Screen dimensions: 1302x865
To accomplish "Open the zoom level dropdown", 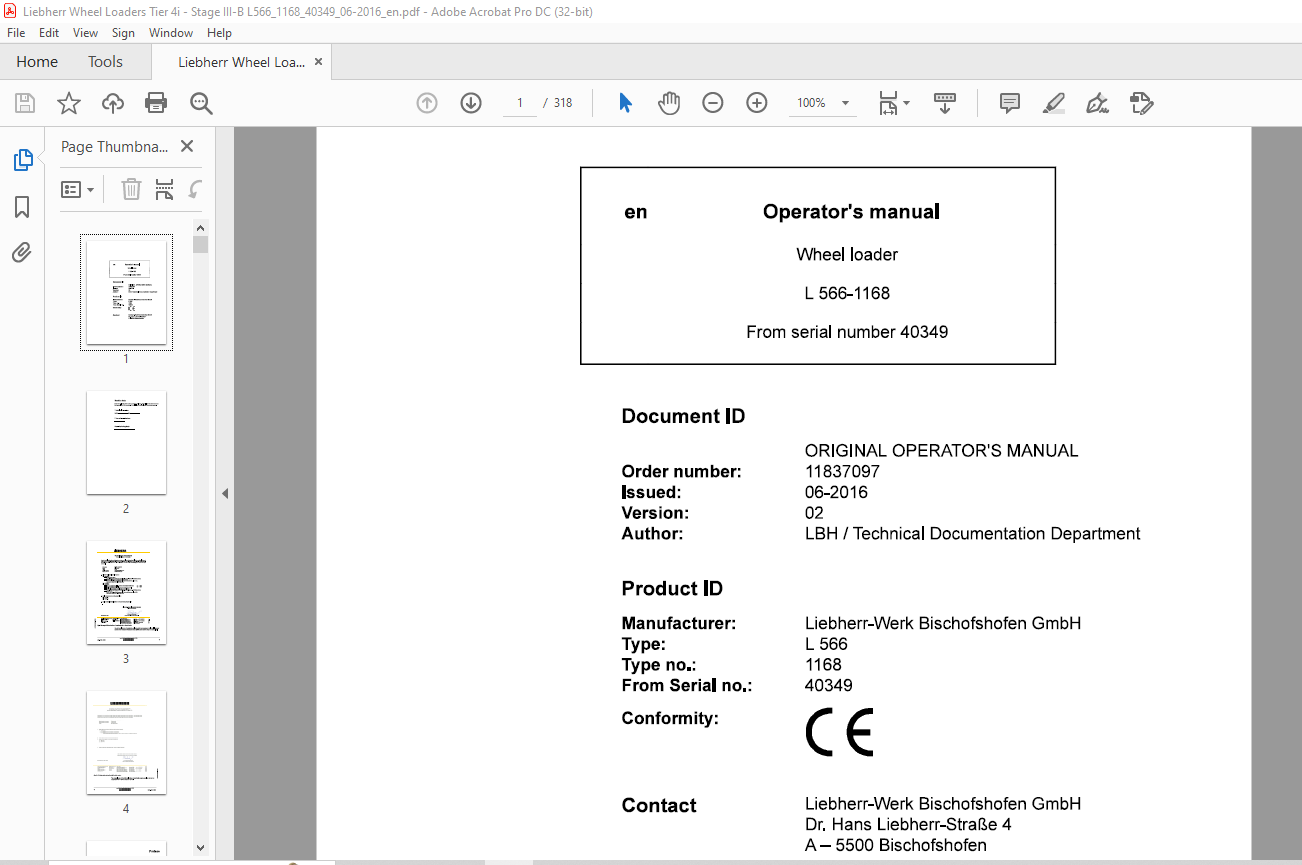I will coord(845,103).
